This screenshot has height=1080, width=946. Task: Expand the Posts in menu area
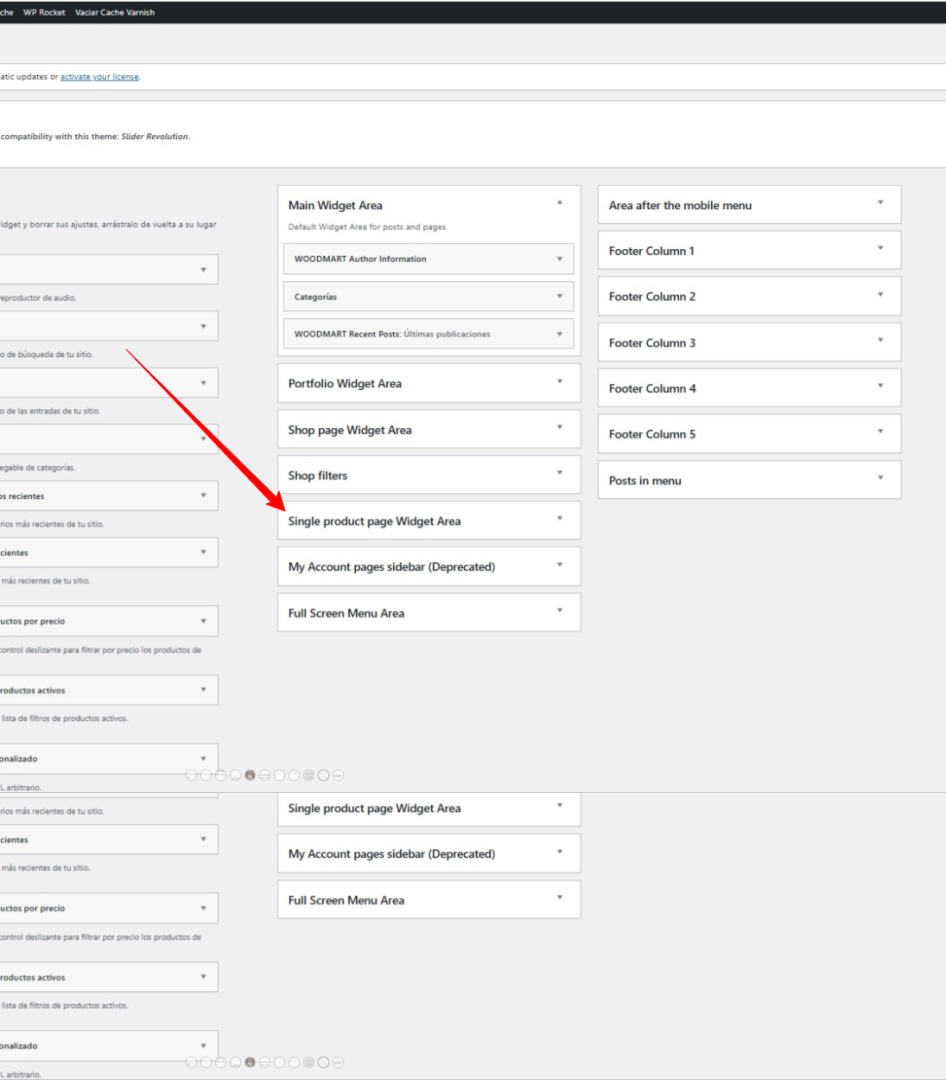coord(880,479)
